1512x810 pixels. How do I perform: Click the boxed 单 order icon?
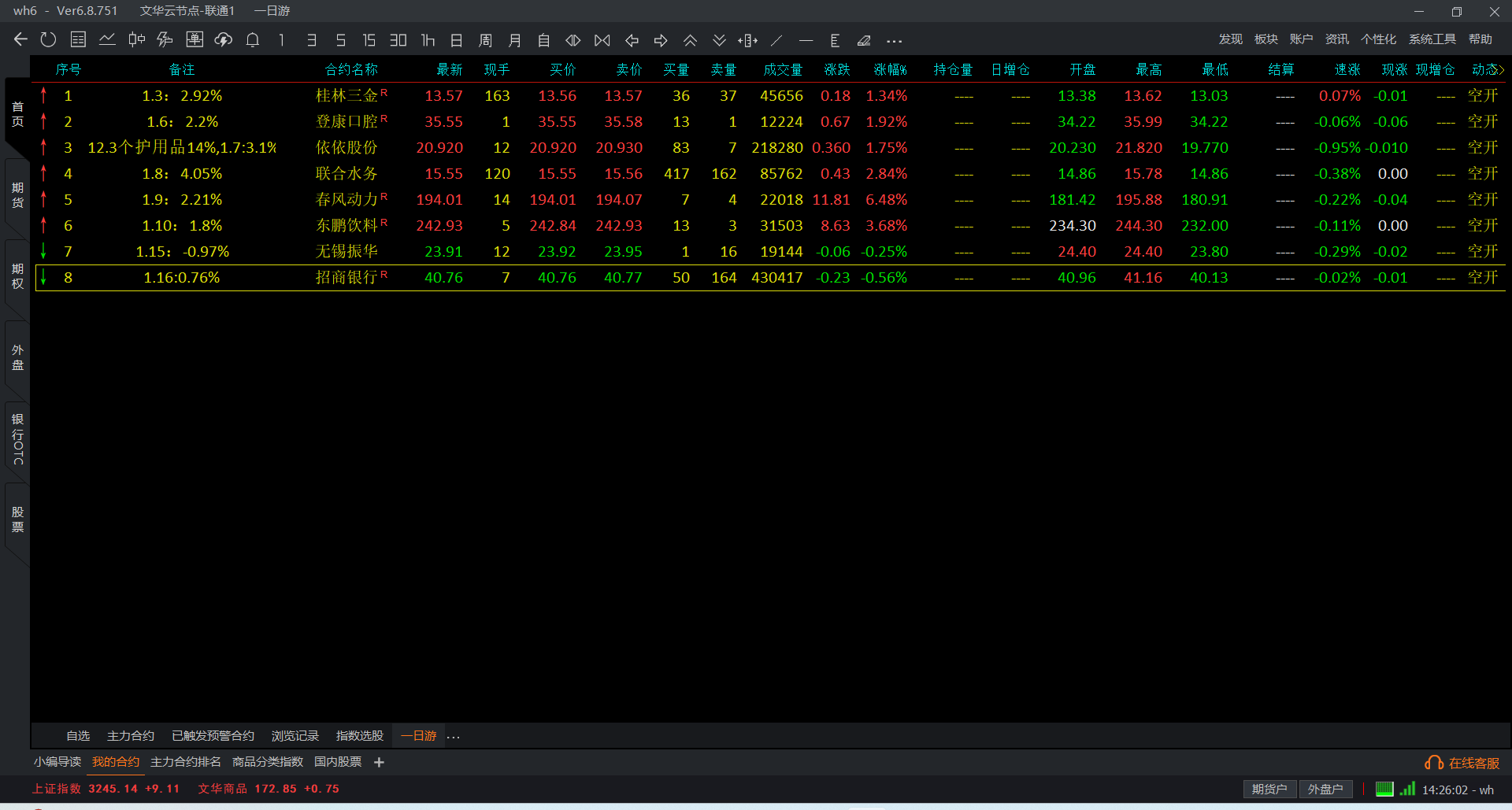click(x=195, y=39)
